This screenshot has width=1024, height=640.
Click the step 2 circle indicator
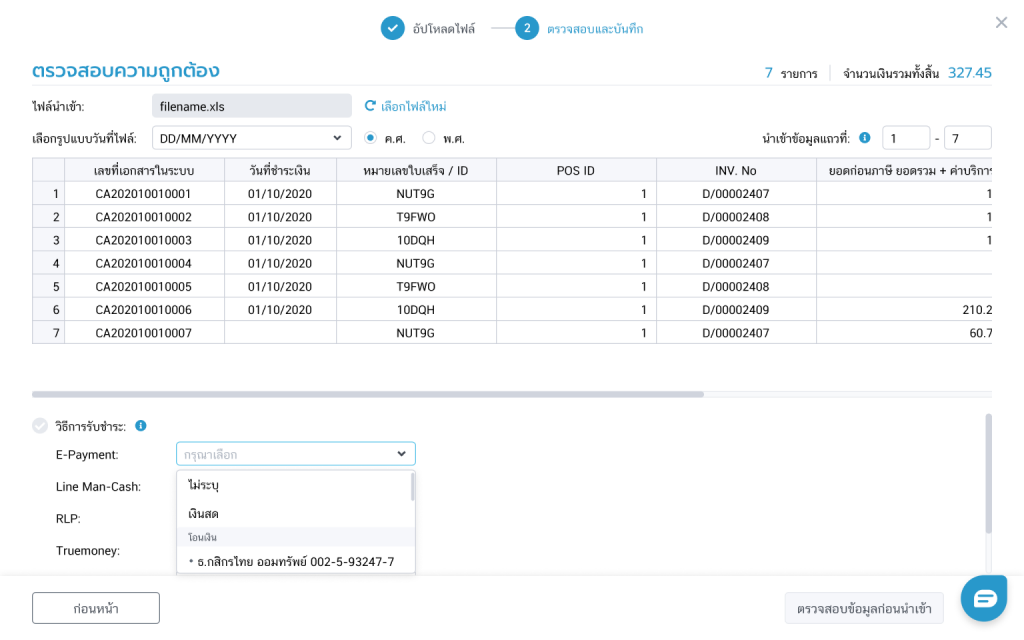click(527, 28)
